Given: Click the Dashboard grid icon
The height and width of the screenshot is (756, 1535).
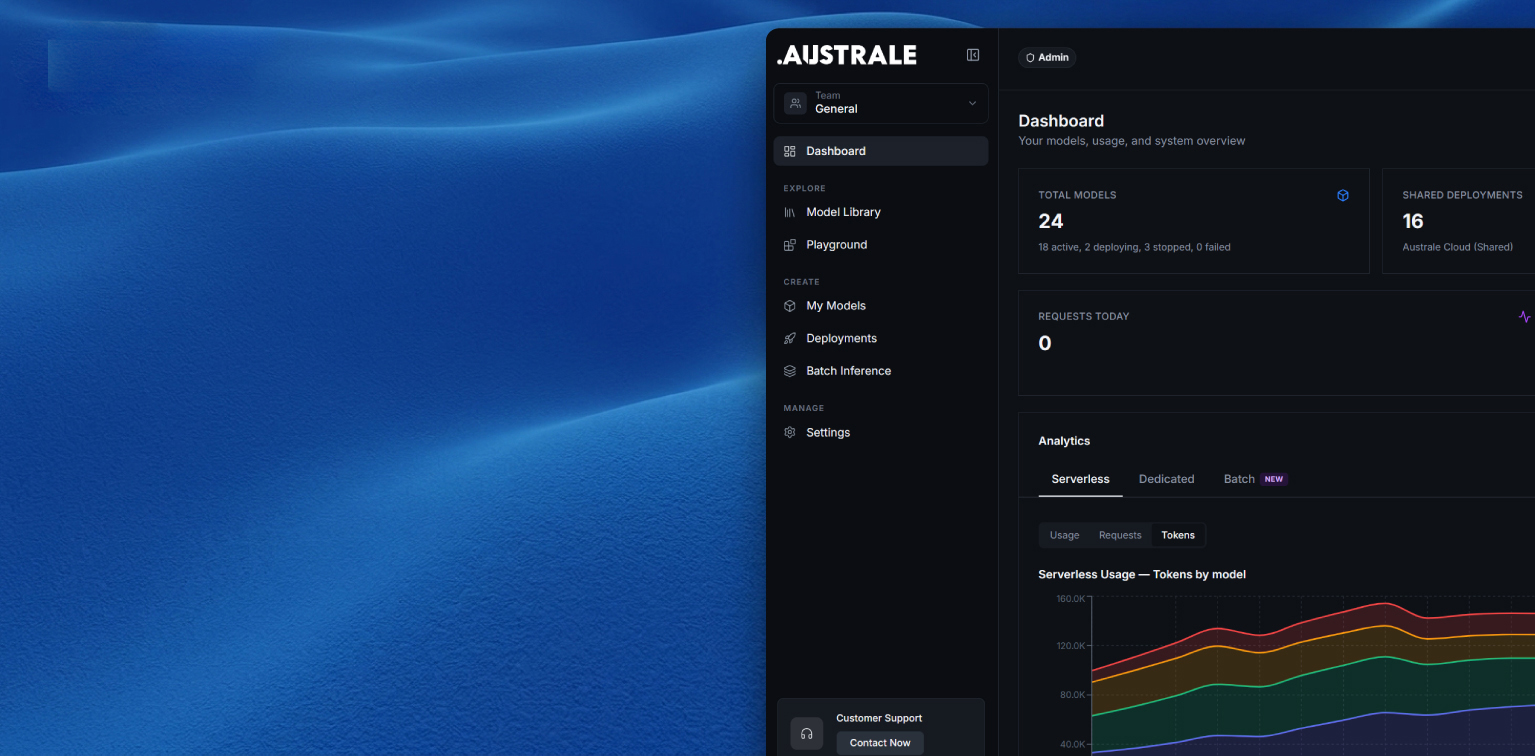Looking at the screenshot, I should [x=790, y=151].
